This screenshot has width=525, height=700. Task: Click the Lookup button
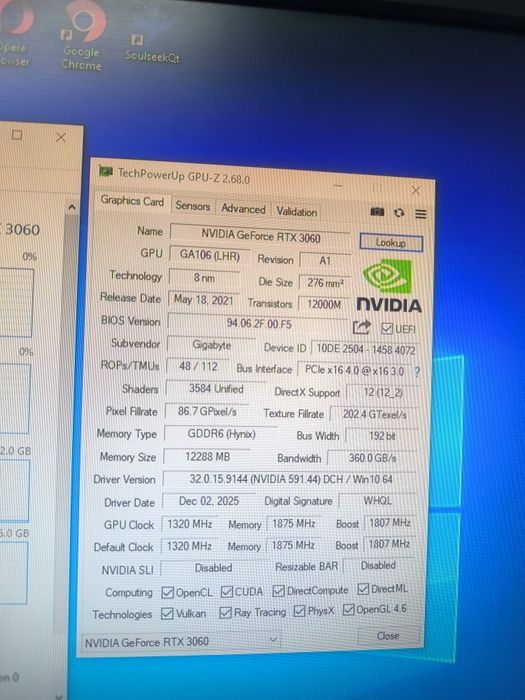[391, 242]
